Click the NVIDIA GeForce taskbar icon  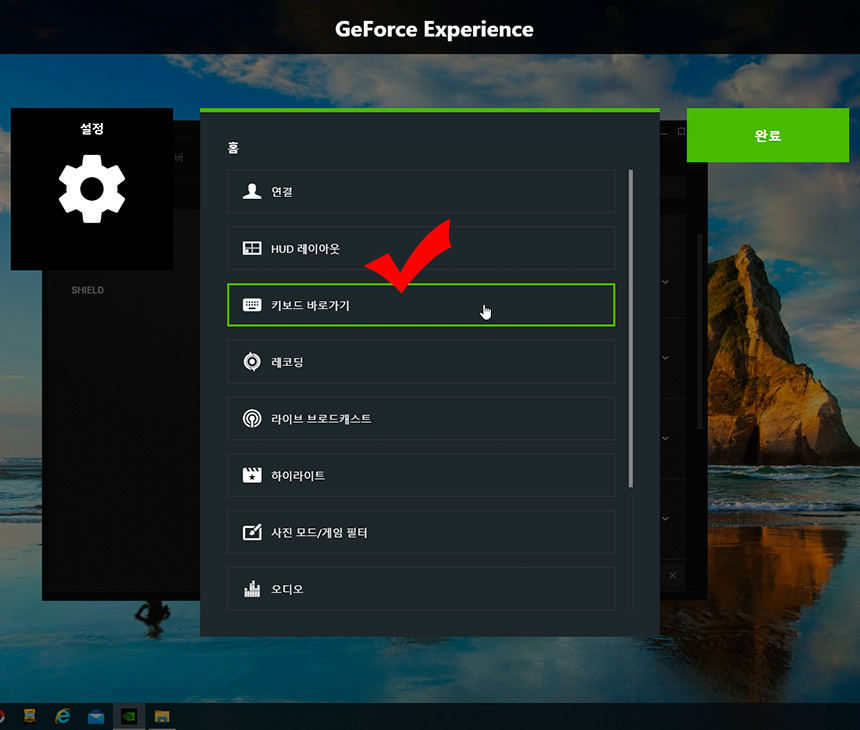129,716
